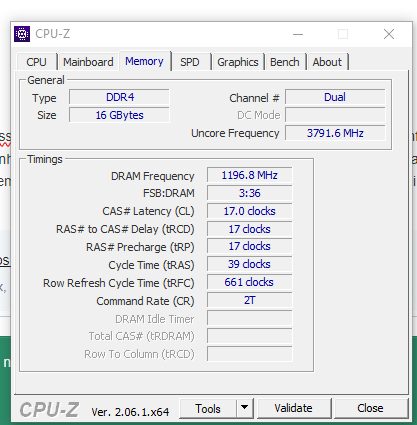Click the 3:36 FSB:DRAM ratio value
Image resolution: width=417 pixels, height=425 pixels.
coord(249,193)
